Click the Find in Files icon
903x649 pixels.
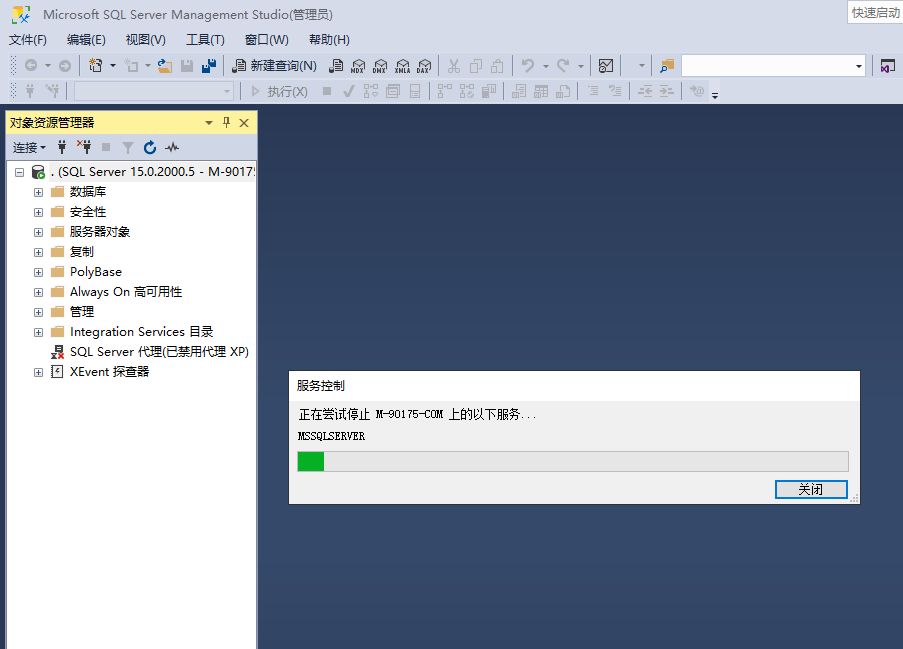(667, 66)
